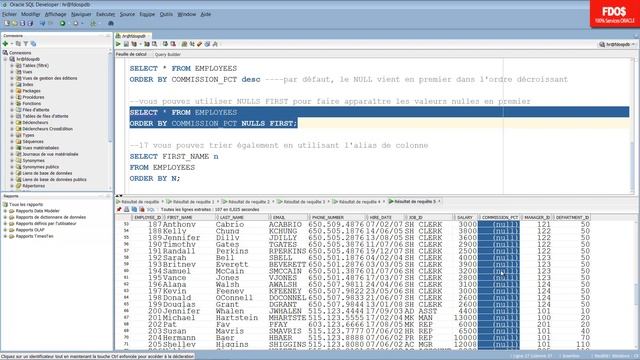Click the last name cell OConnell
The image size is (640, 360).
[234, 298]
